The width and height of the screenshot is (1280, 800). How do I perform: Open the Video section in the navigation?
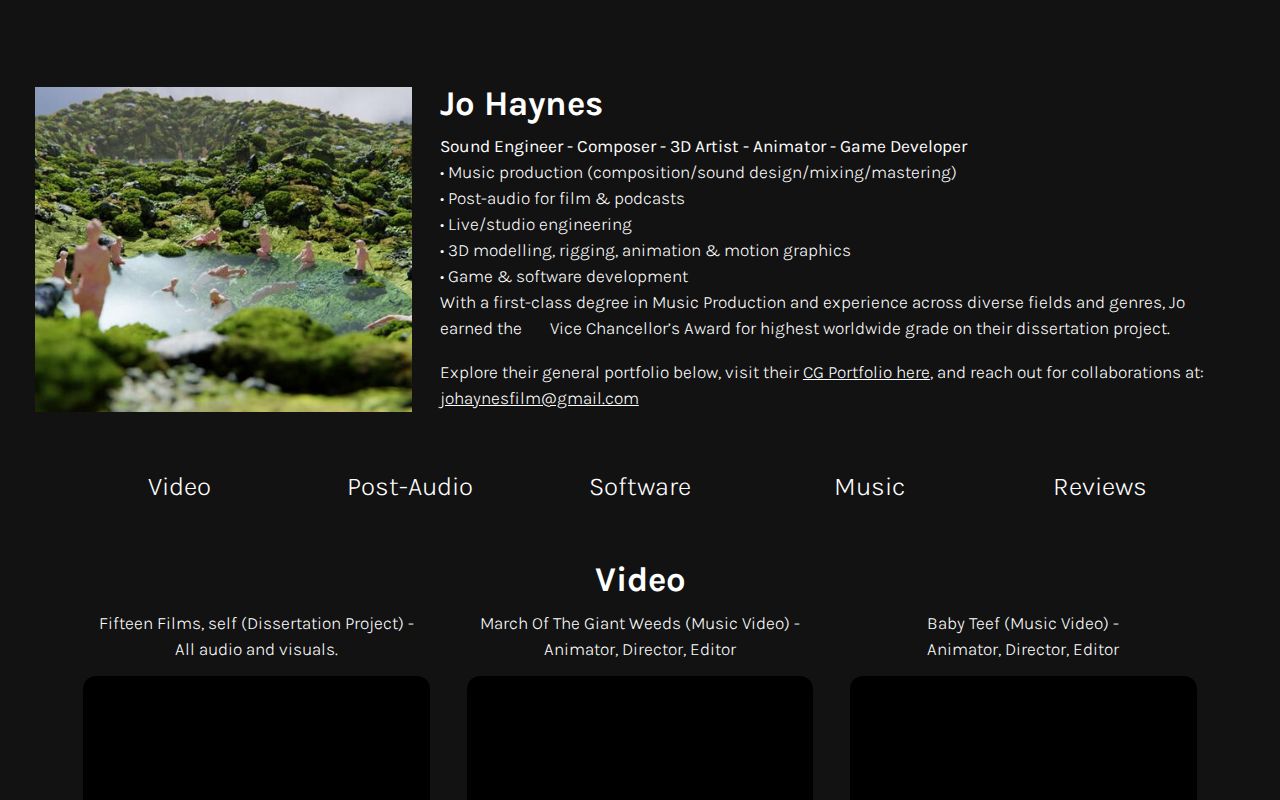179,487
